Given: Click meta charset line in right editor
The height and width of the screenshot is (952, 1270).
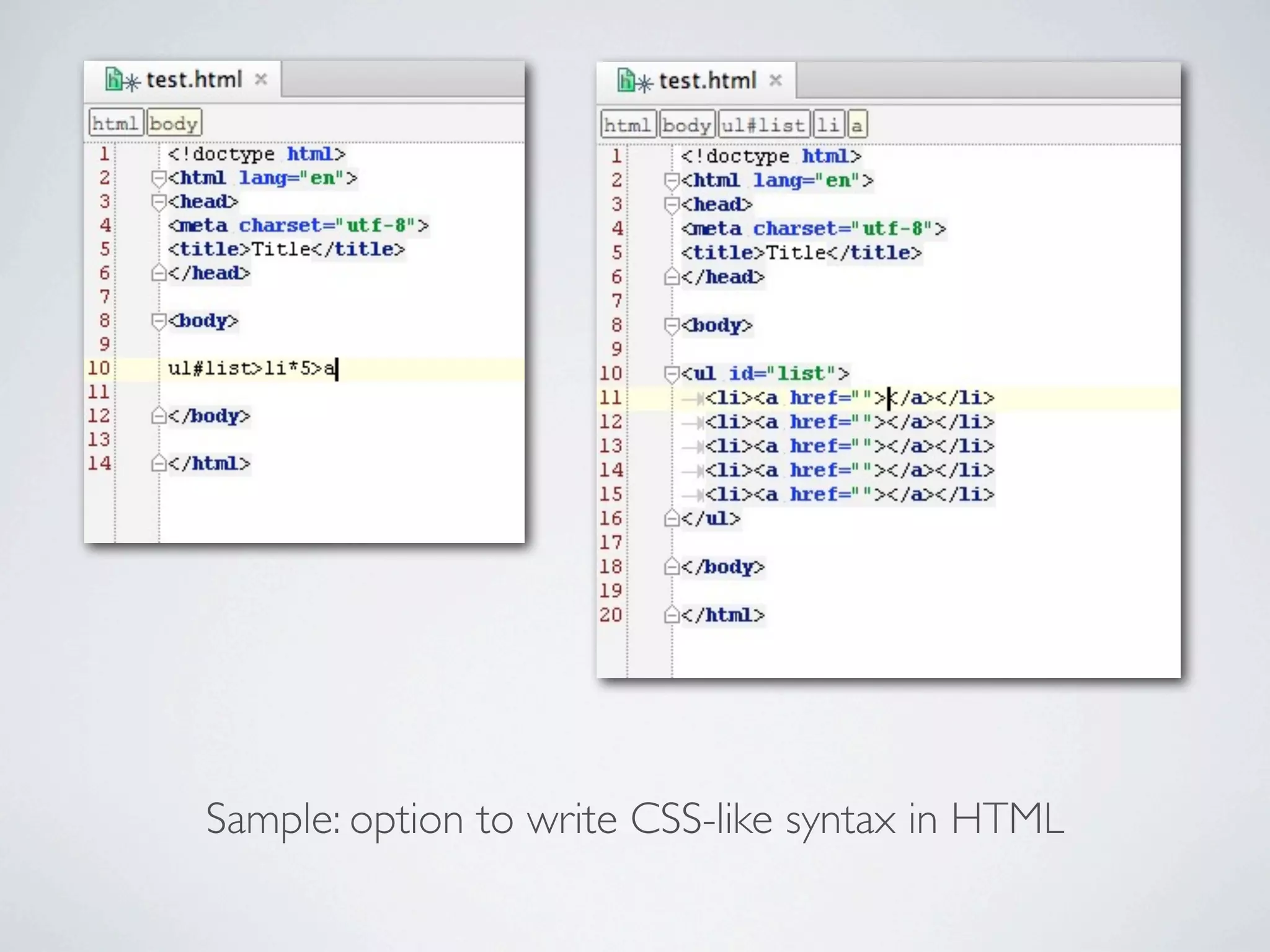Looking at the screenshot, I should click(814, 229).
